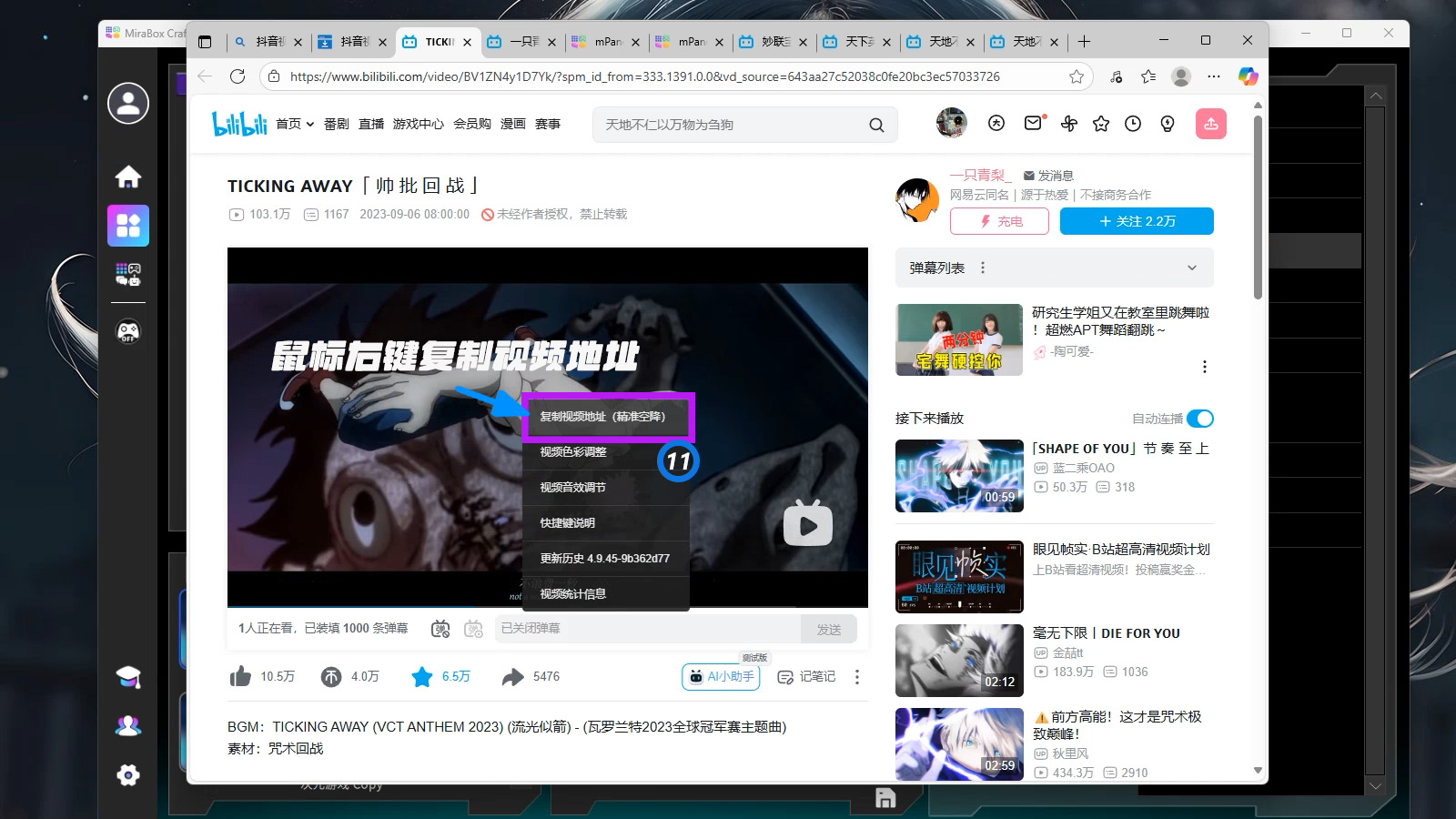The height and width of the screenshot is (819, 1456).
Task: Open bilibili membership circle icon
Action: coord(996,124)
